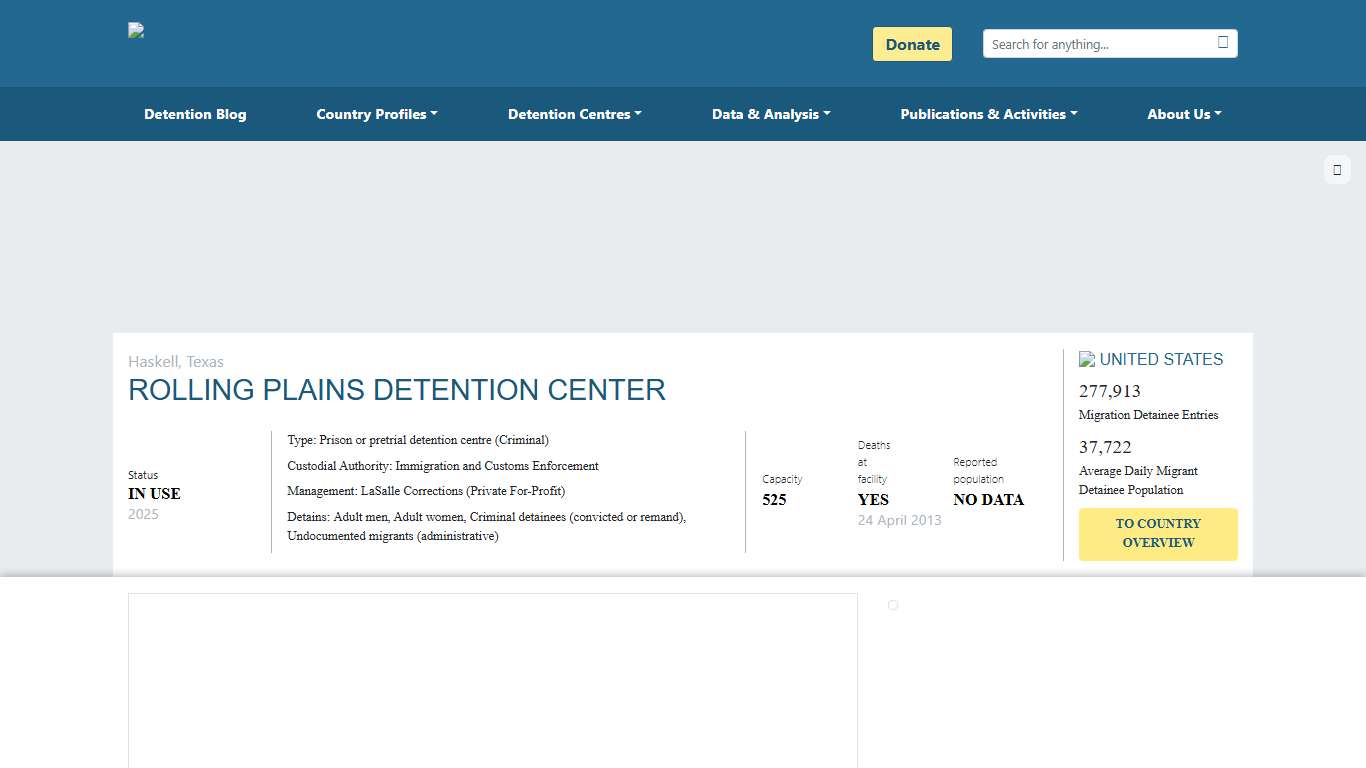Click the Global Detention Project logo
The image size is (1366, 768).
click(135, 30)
